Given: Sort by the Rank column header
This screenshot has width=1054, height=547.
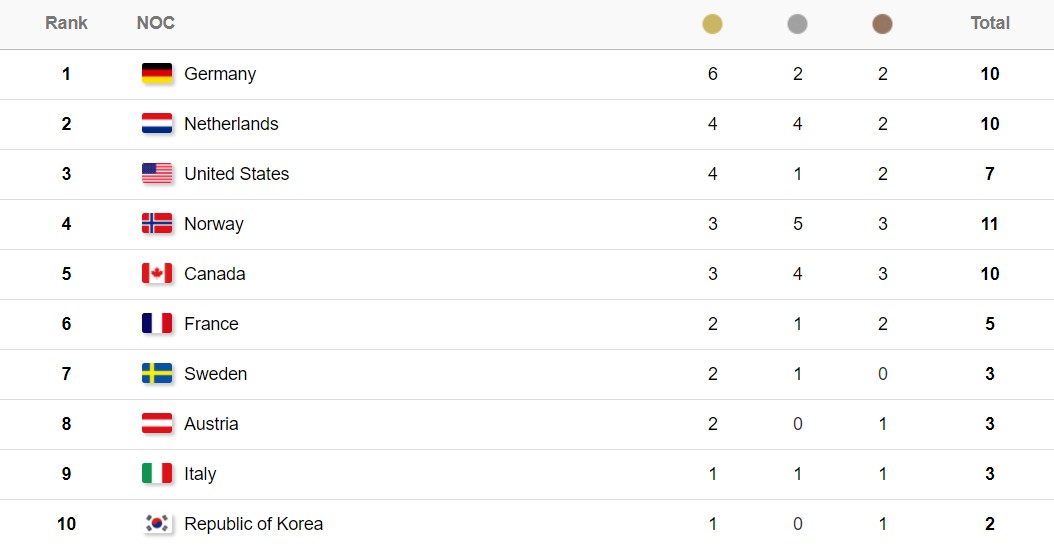Looking at the screenshot, I should 66,23.
